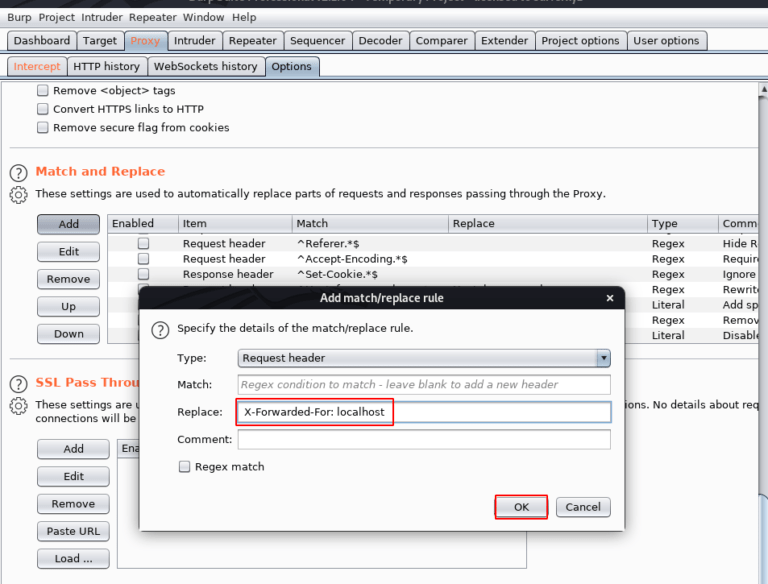Enable the Regex match checkbox
Viewport: 768px width, 584px height.
[185, 467]
